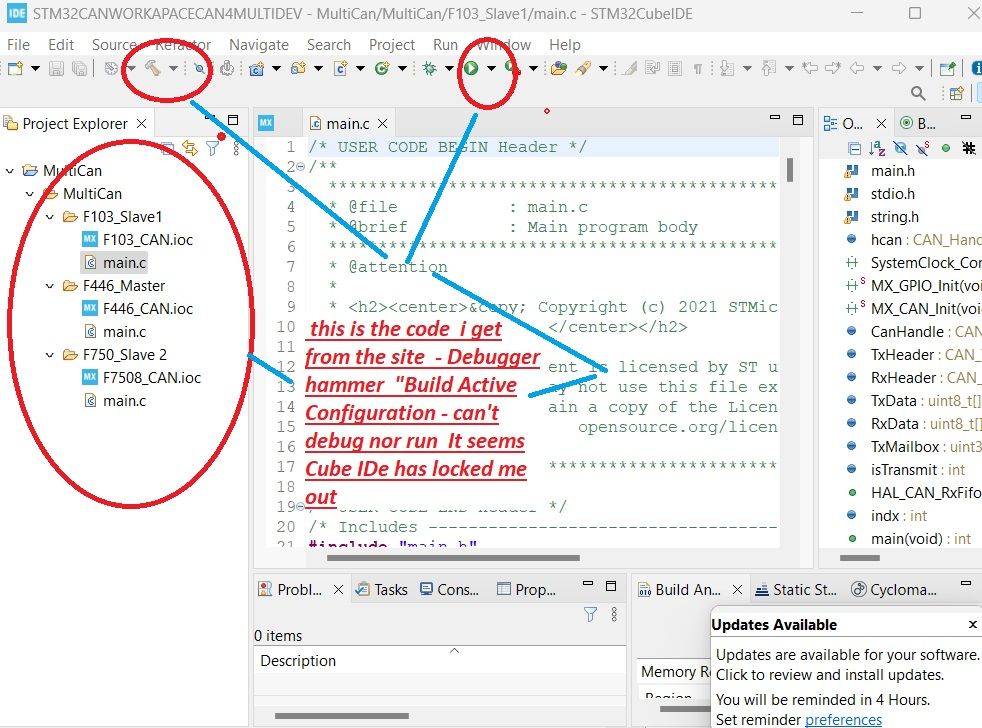This screenshot has height=728, width=982.
Task: Collapse the top-level MultiCan project
Action: 10,170
